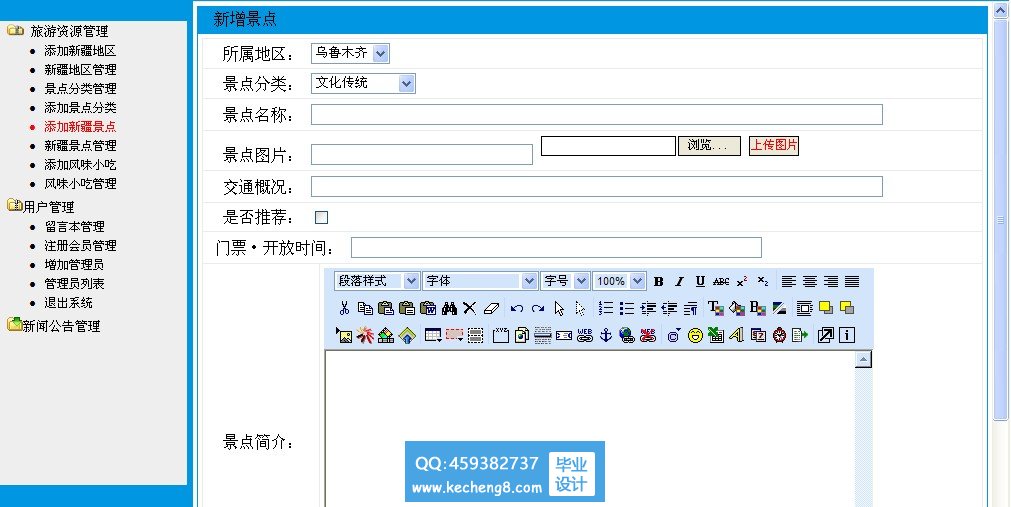Align text left in editor
This screenshot has width=1011, height=507.
pos(789,281)
